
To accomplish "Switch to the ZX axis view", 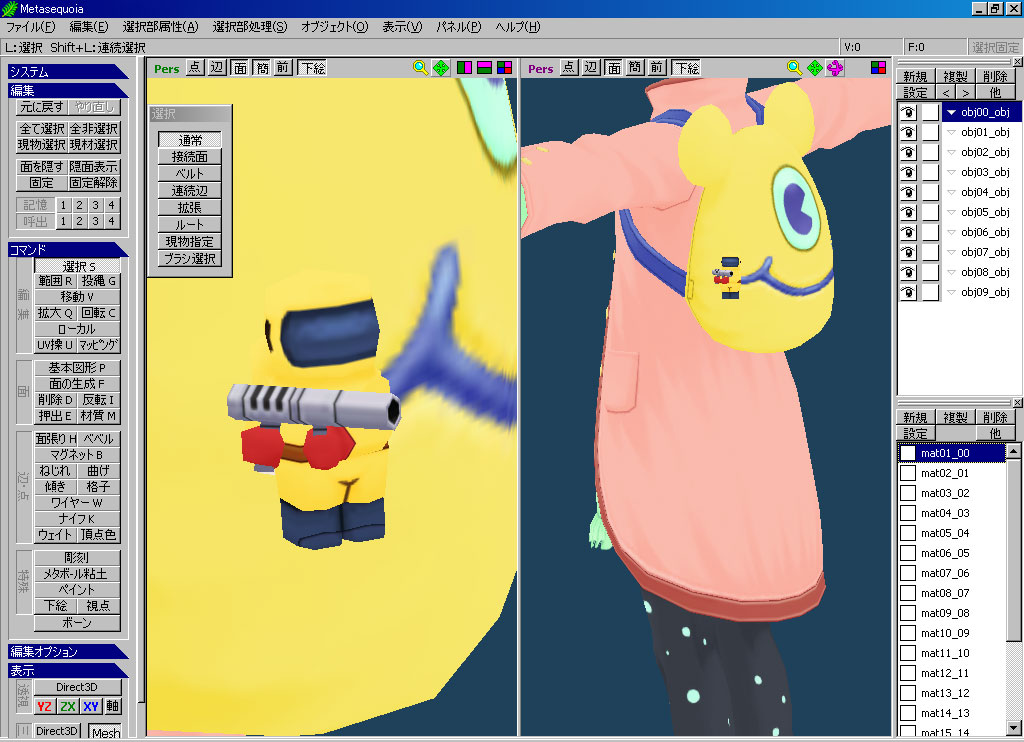I will [67, 706].
